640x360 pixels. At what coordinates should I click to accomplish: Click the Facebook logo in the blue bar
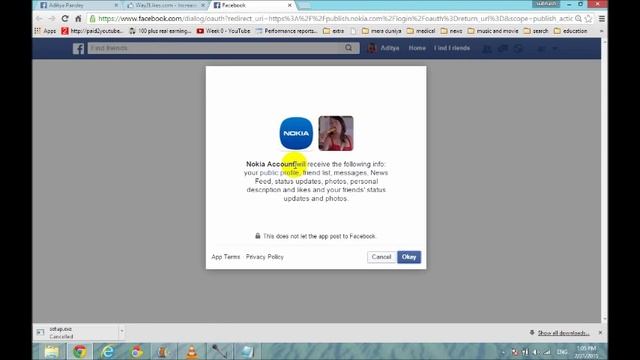[78, 49]
